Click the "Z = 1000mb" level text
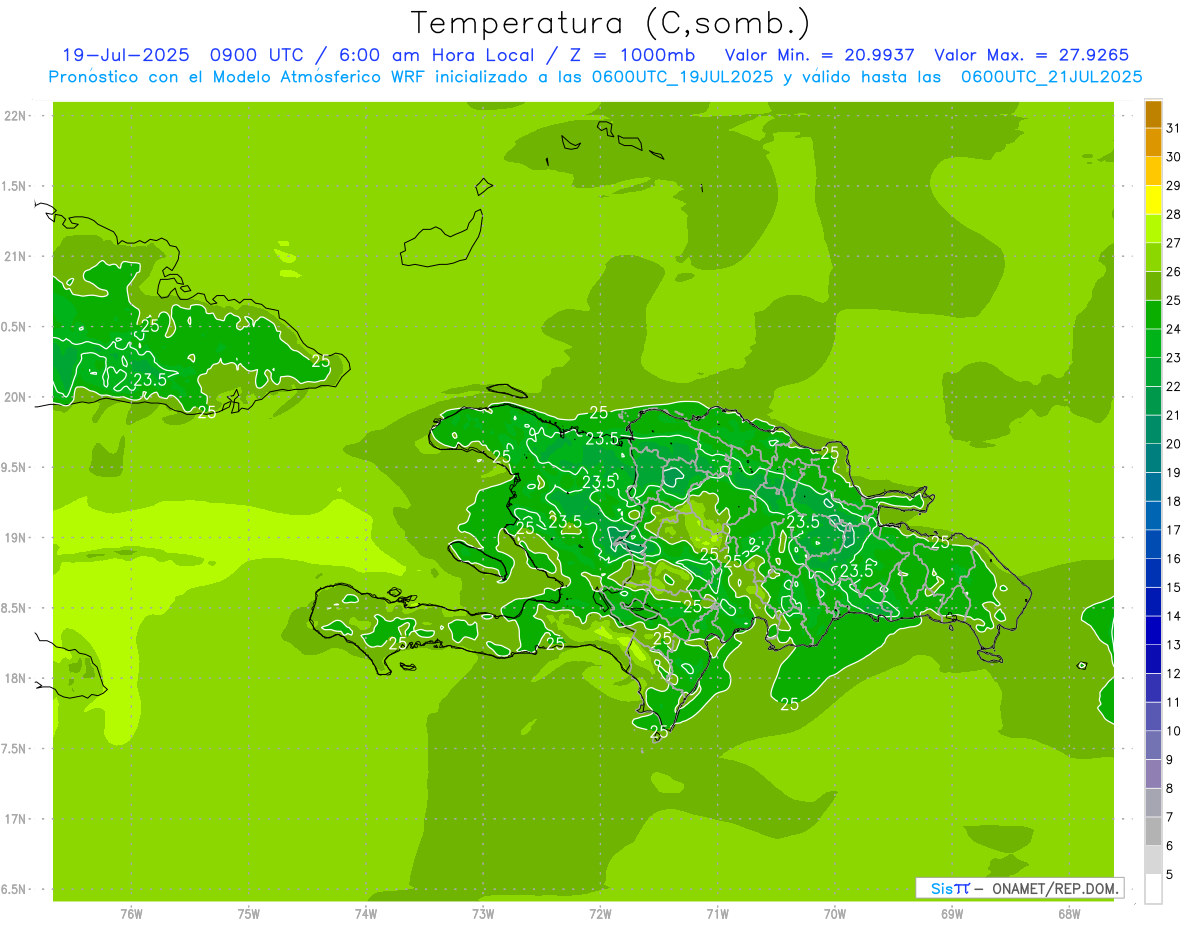The height and width of the screenshot is (927, 1200). [632, 55]
